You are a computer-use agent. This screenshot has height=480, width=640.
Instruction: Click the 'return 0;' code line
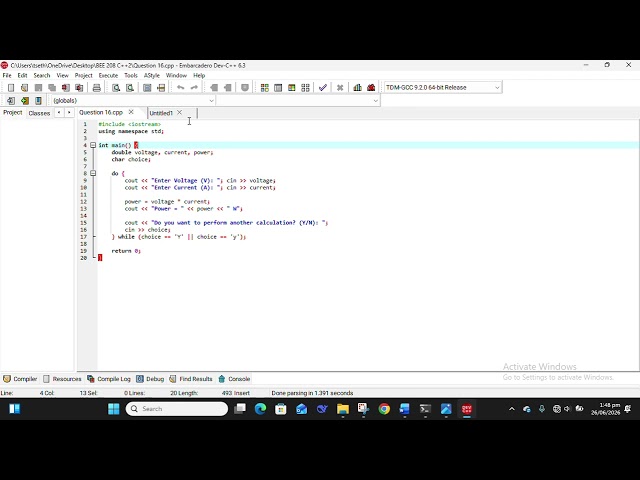[x=126, y=251]
